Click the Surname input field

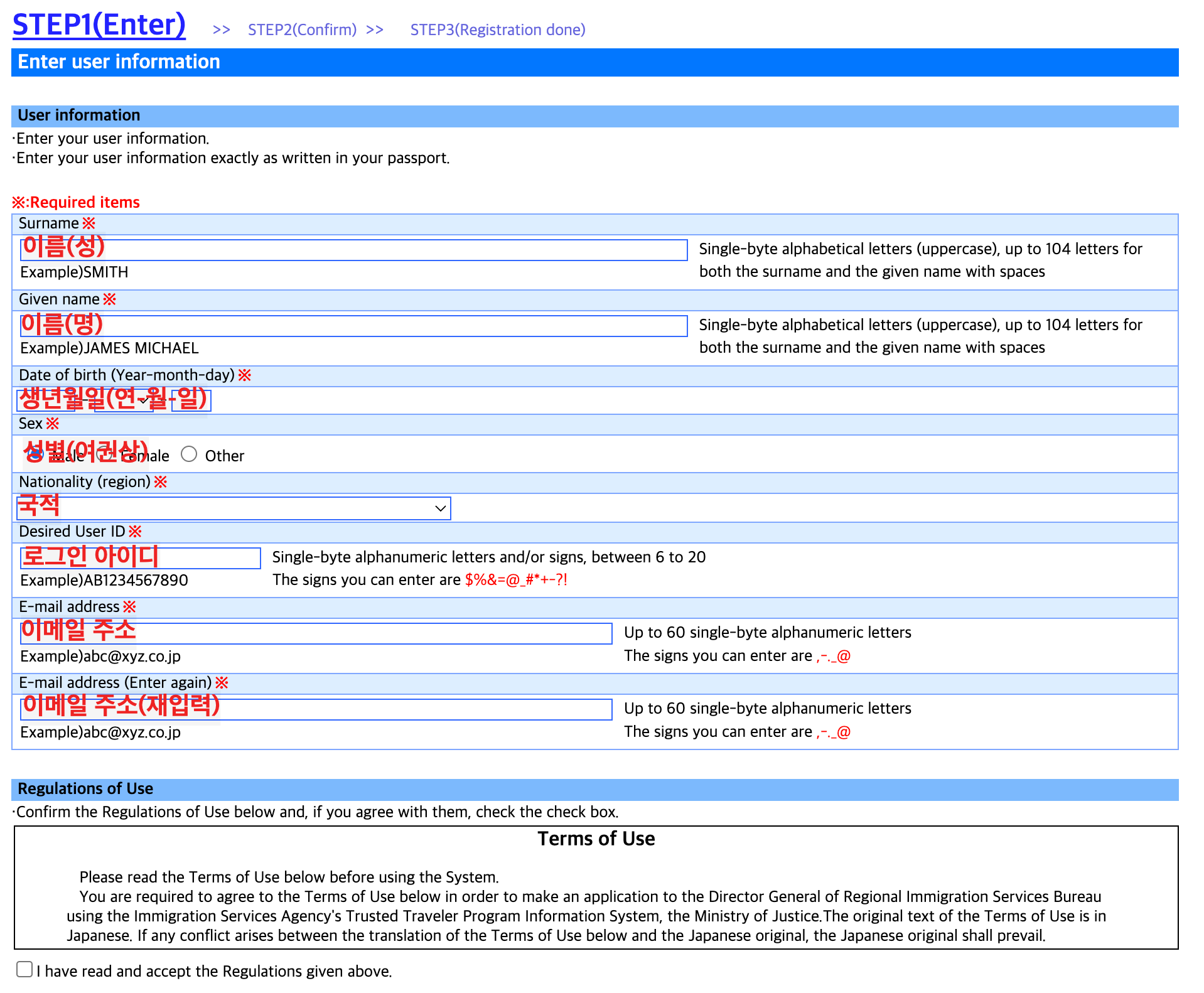pyautogui.click(x=354, y=250)
